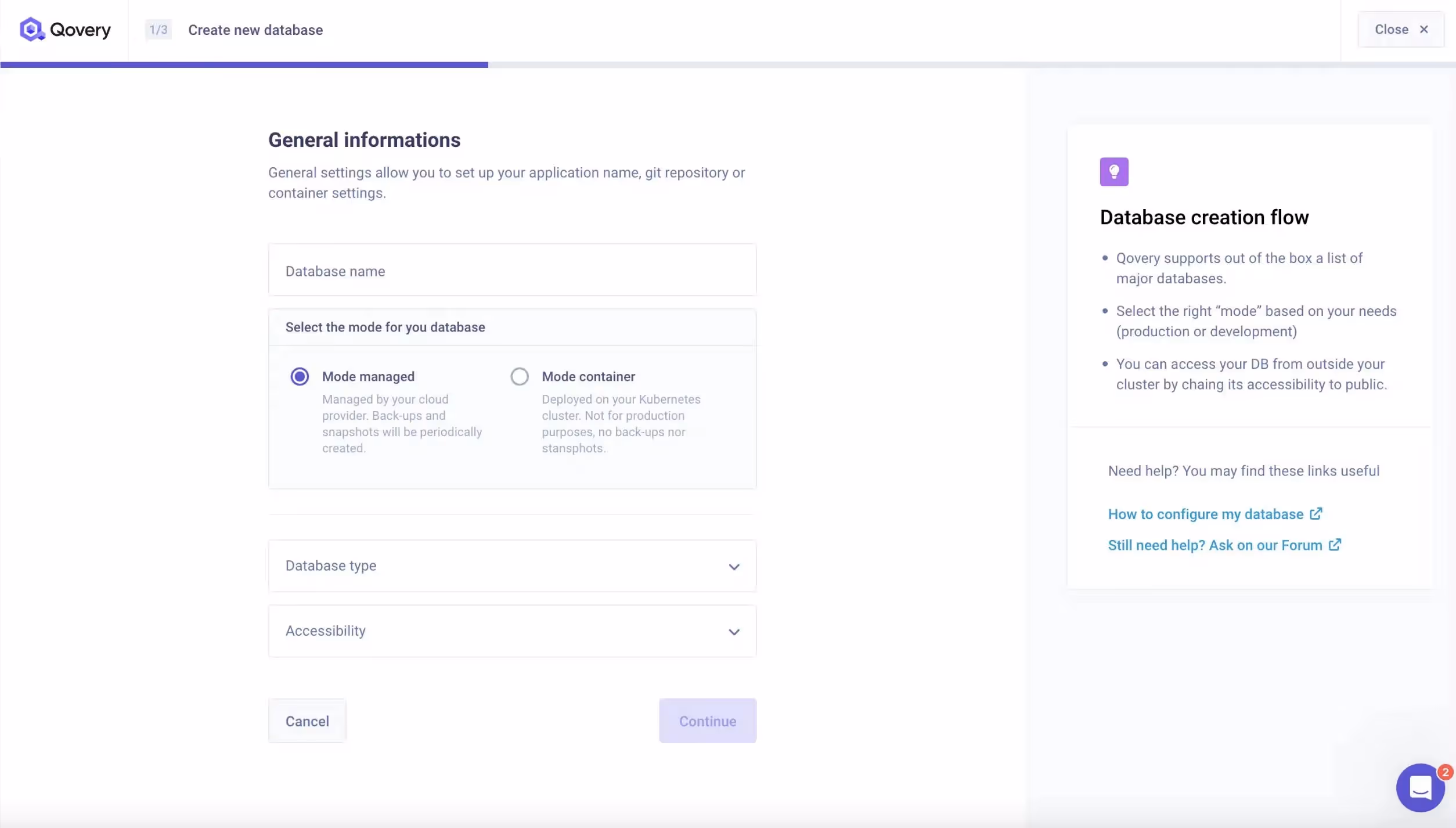Click the external link icon beside the Forum link

(x=1336, y=544)
